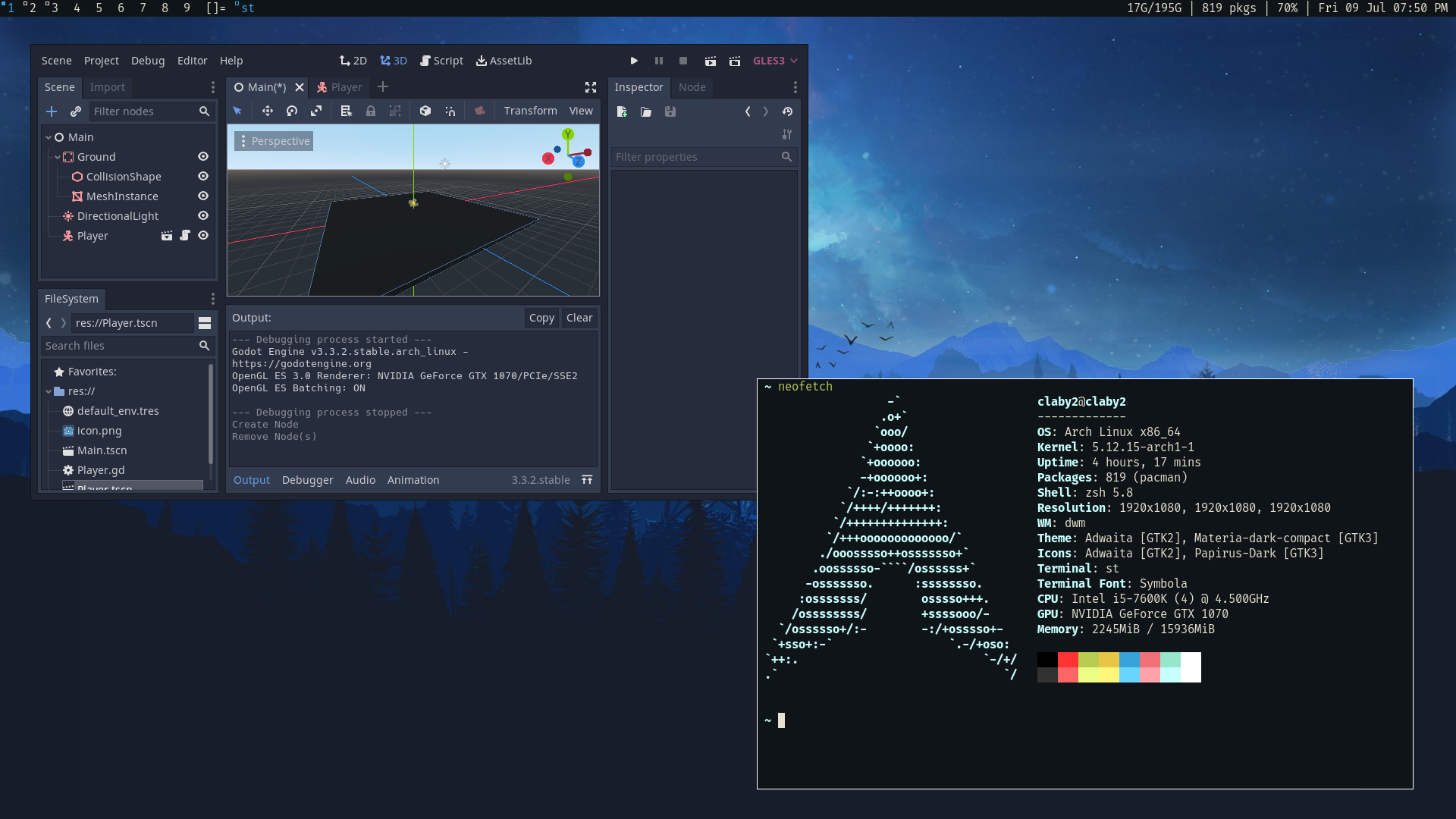
Task: Toggle distraction free mode
Action: tap(591, 87)
